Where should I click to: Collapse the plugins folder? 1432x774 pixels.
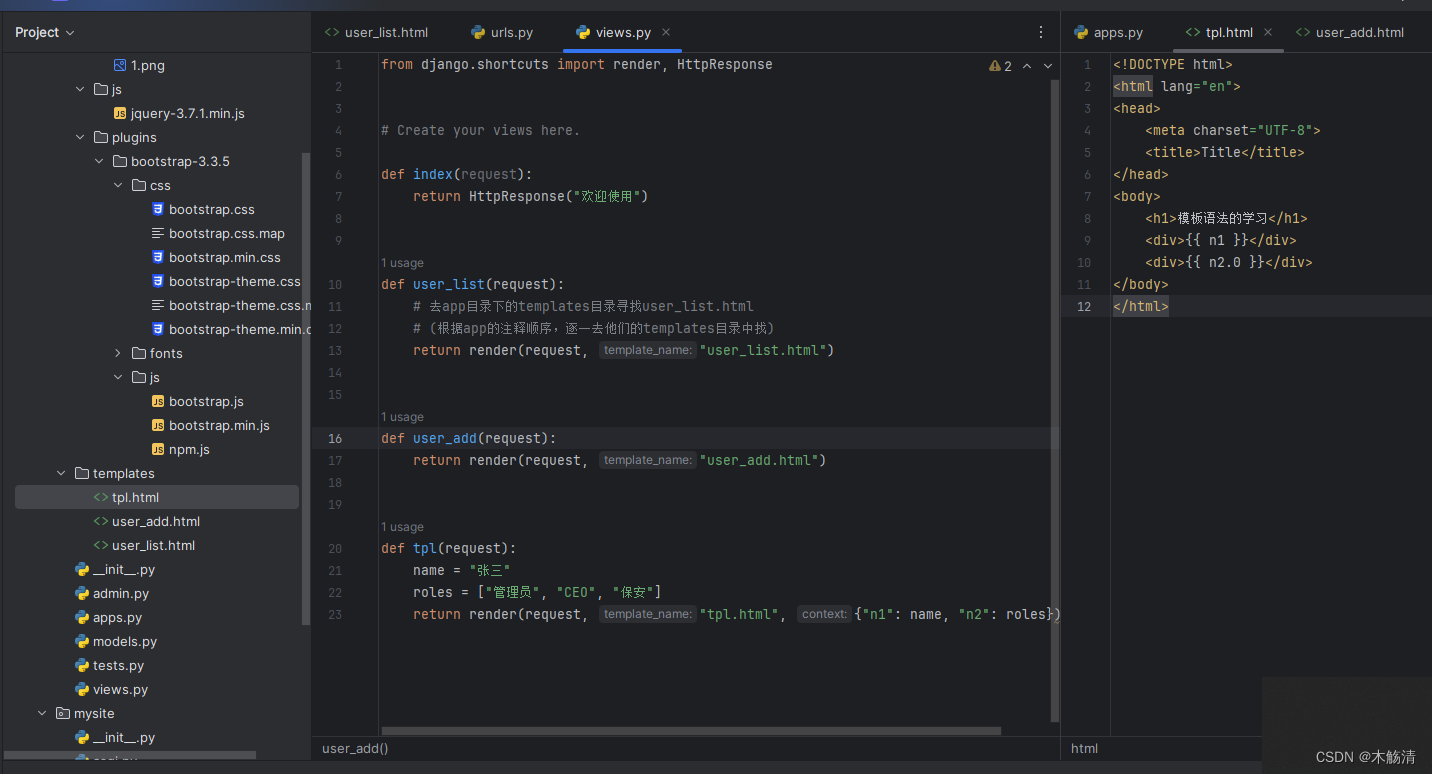[80, 137]
